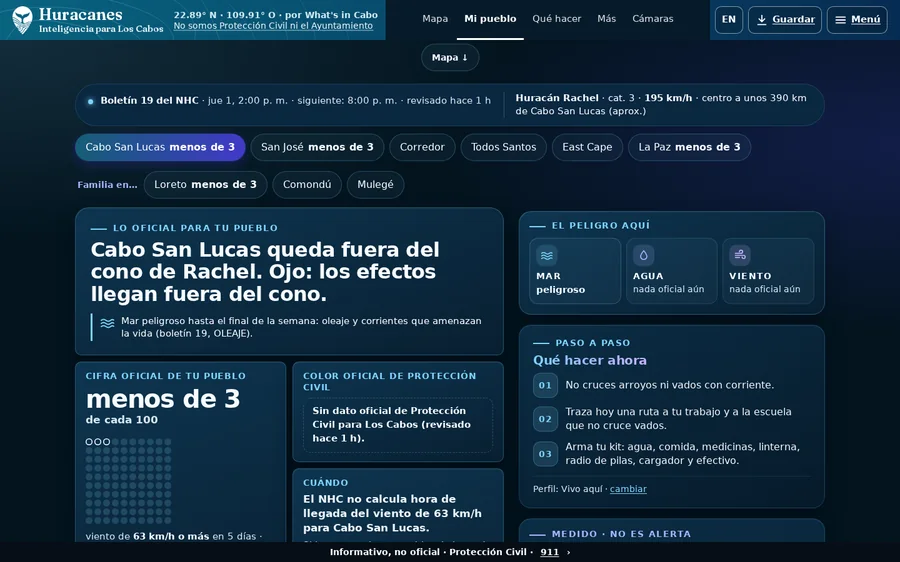Click the Guardar button
This screenshot has width=900, height=562.
coord(785,20)
